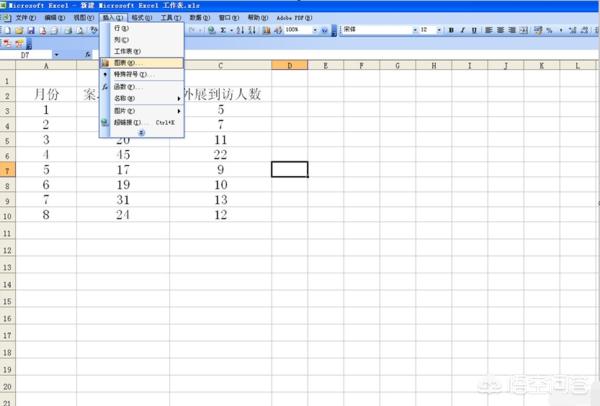The height and width of the screenshot is (406, 600).
Task: Align cell text right
Action: tap(512, 30)
